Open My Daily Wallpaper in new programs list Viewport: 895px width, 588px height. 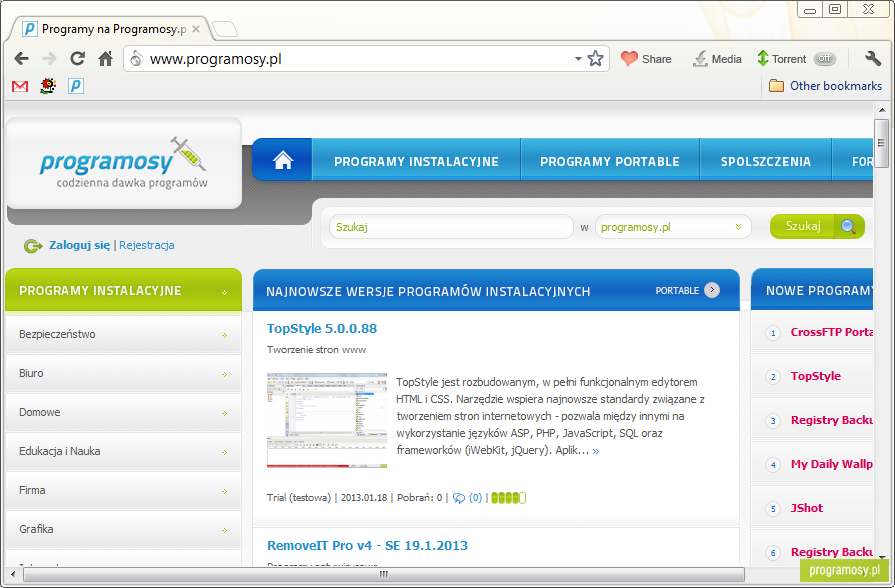[x=832, y=464]
